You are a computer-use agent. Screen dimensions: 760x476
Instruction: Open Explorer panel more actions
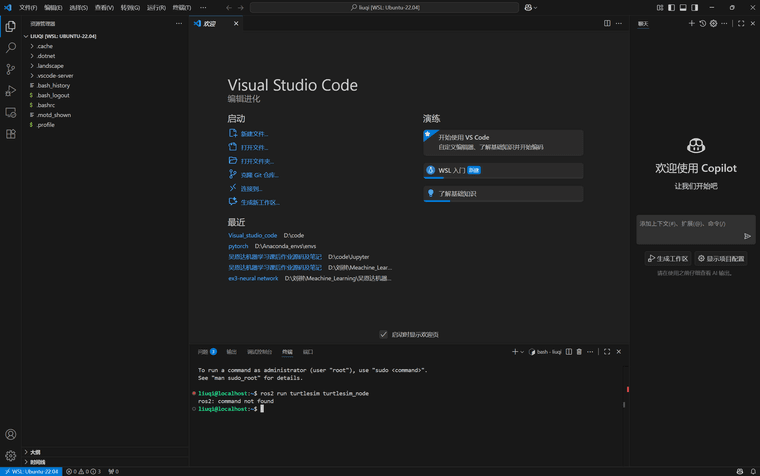coord(179,23)
